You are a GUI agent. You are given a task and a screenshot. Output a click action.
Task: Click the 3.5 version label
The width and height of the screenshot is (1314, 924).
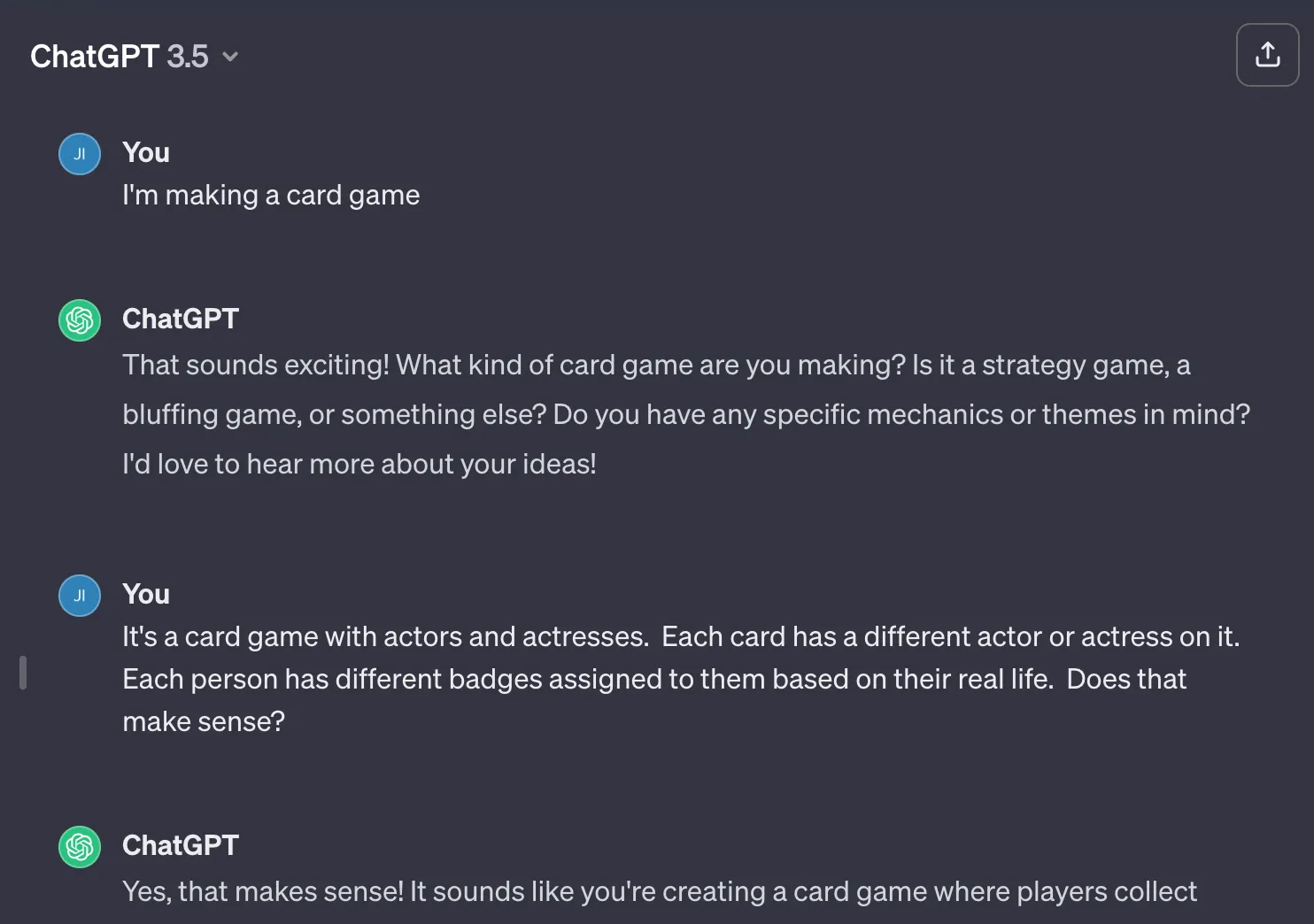coord(188,57)
